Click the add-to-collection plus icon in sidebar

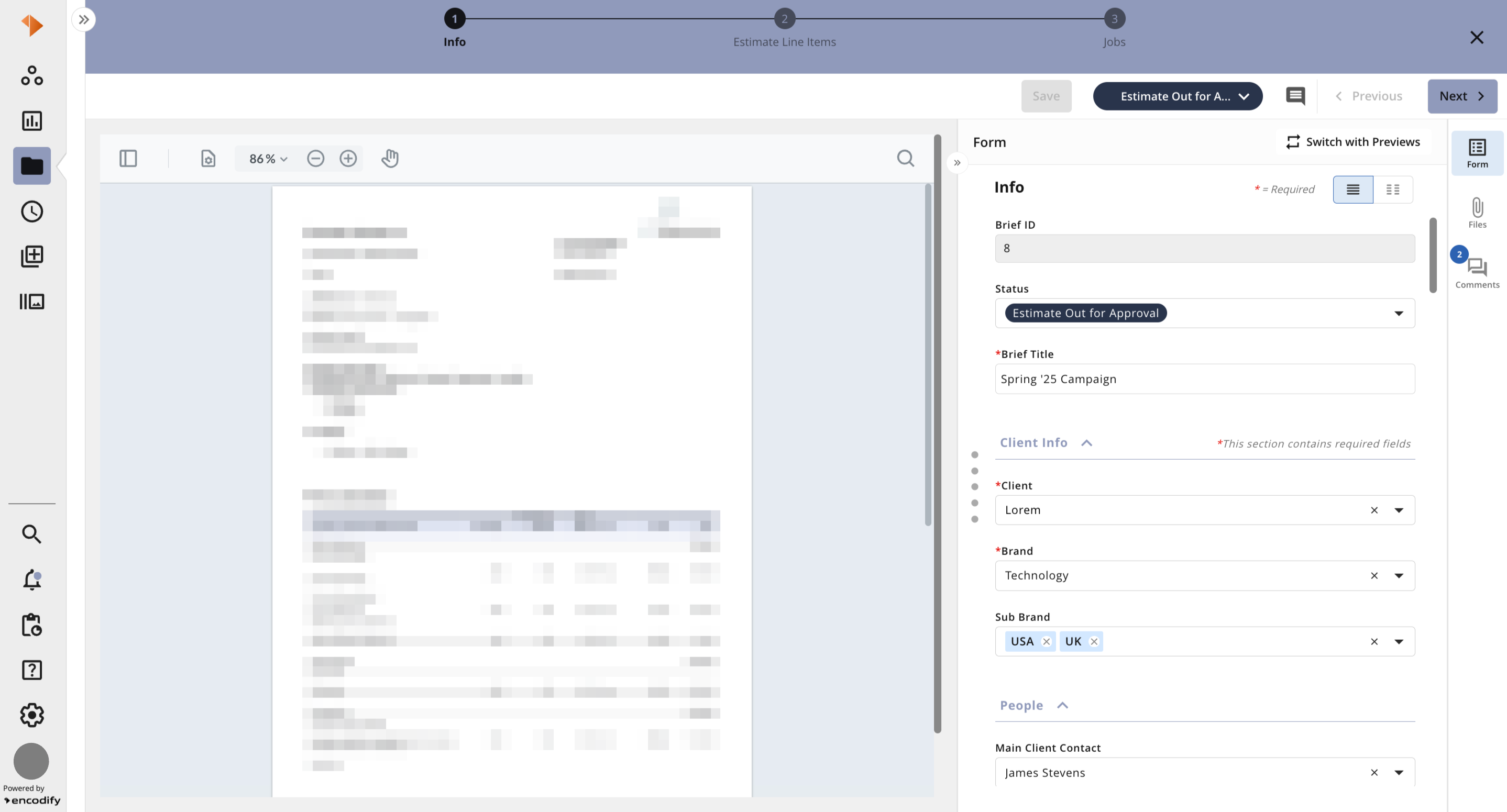[31, 256]
